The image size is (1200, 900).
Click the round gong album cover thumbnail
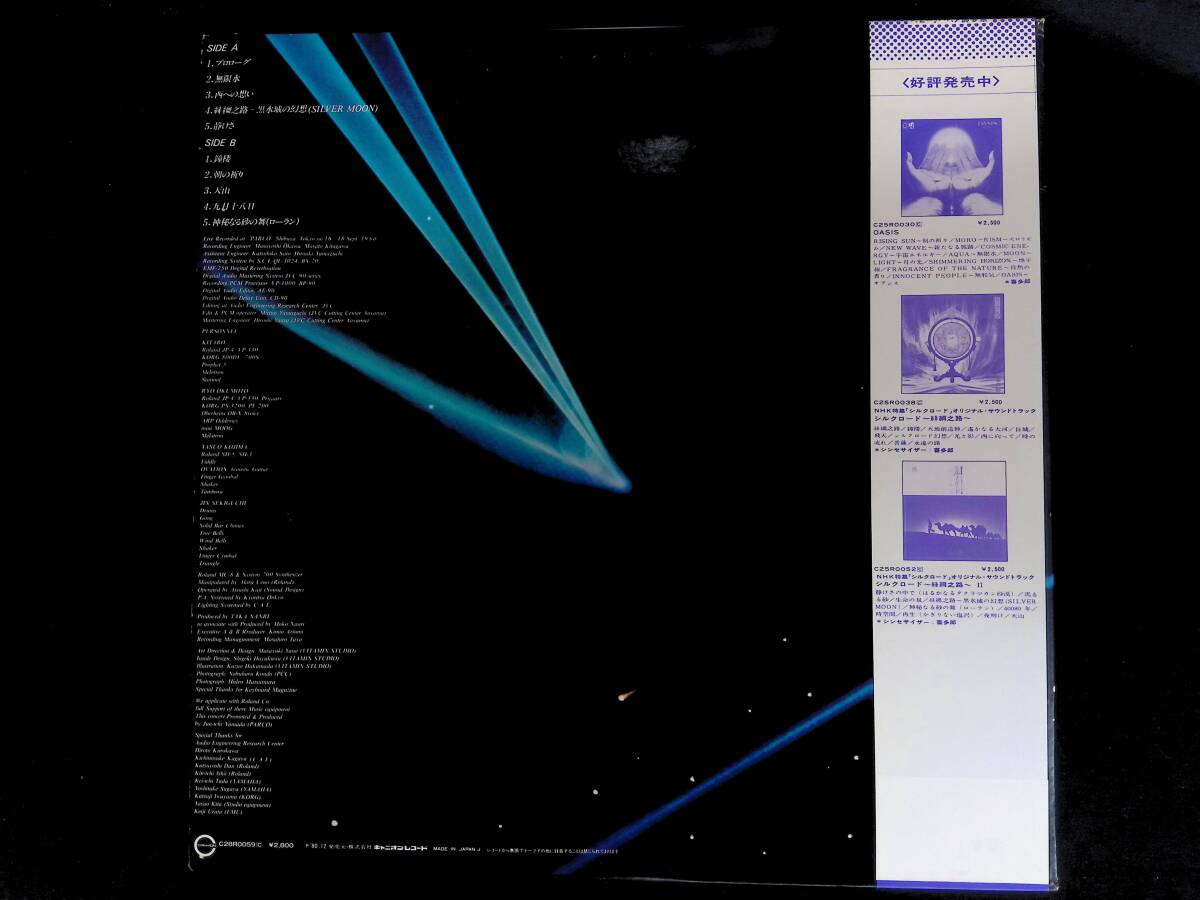click(x=951, y=344)
